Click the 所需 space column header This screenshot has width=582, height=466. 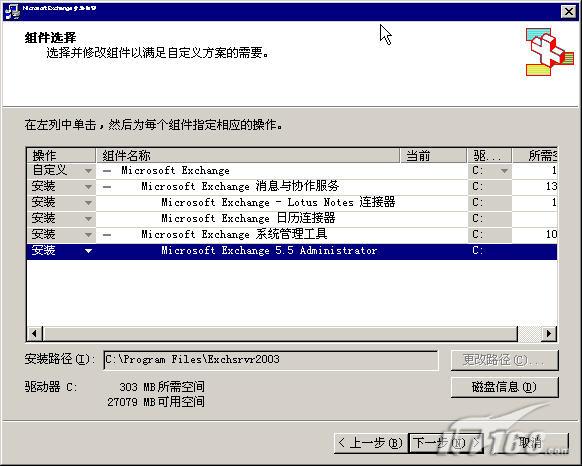coord(534,156)
